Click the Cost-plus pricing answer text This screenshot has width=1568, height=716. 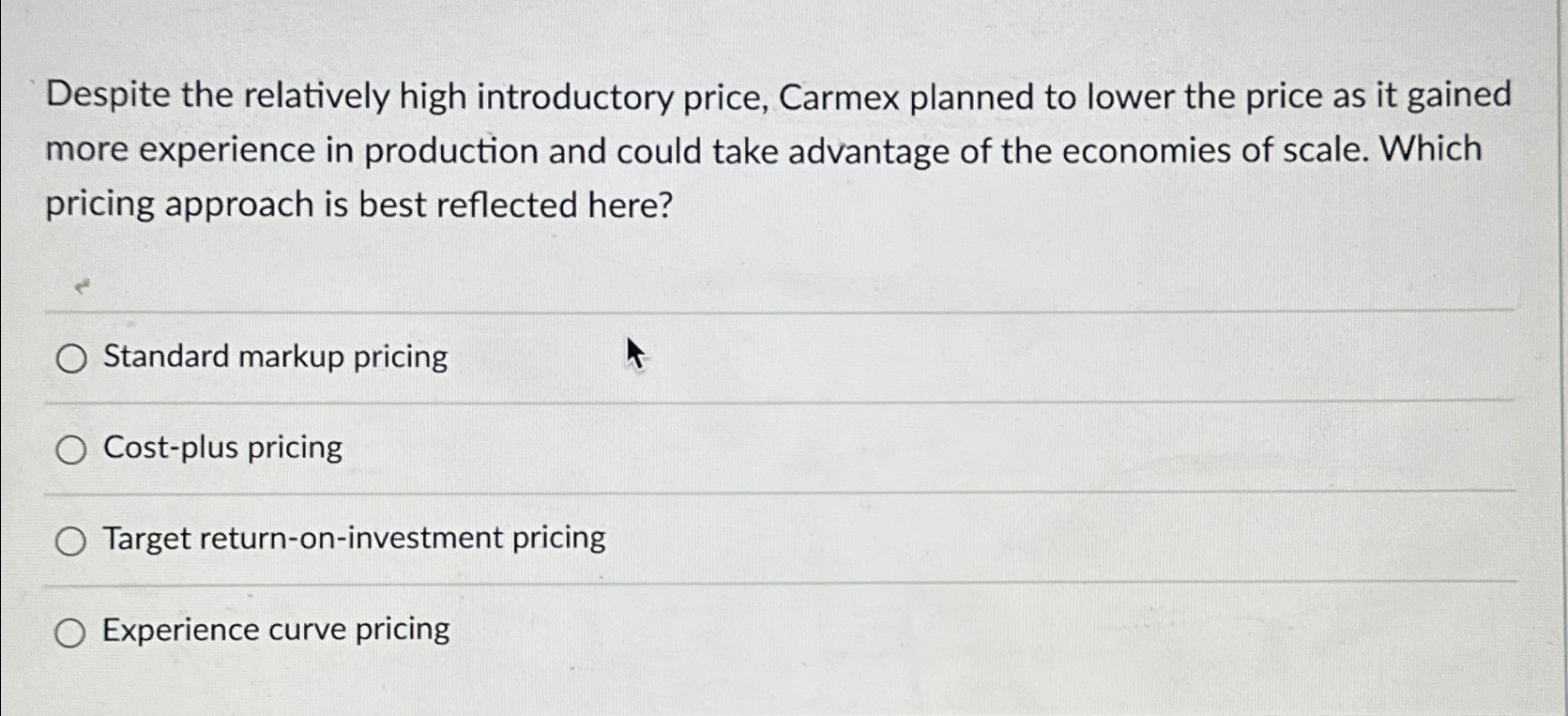pos(222,448)
